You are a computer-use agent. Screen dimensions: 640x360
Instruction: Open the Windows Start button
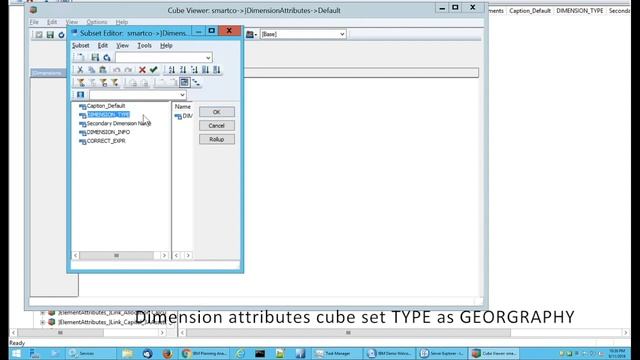16,353
